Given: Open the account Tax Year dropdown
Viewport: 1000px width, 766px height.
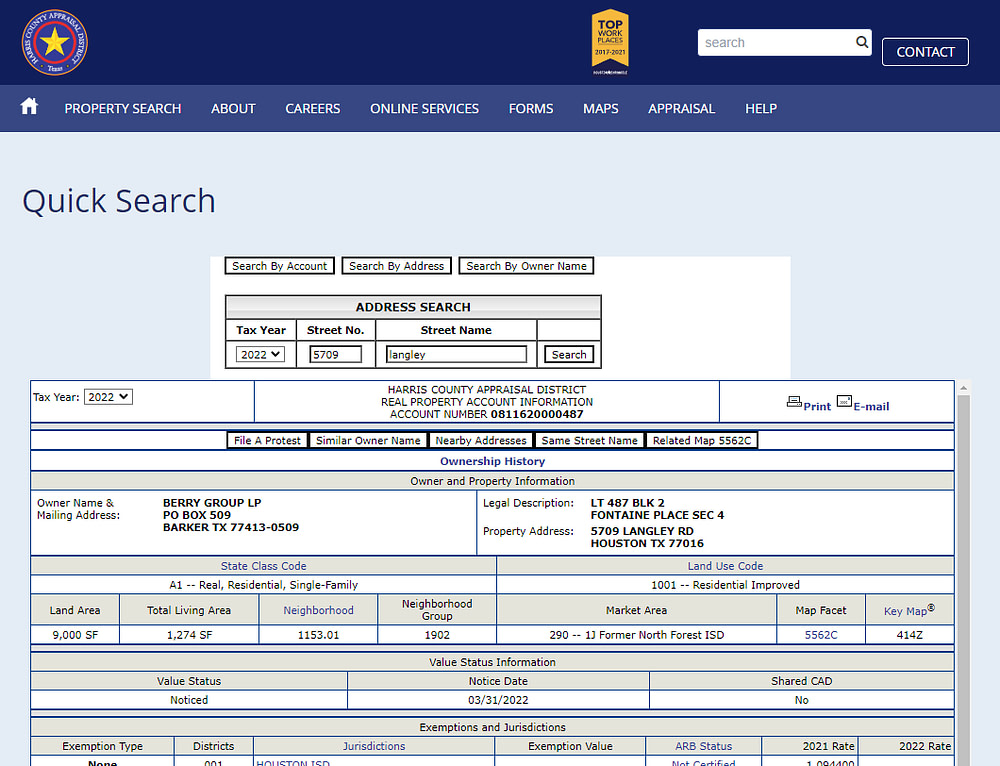Looking at the screenshot, I should click(108, 397).
